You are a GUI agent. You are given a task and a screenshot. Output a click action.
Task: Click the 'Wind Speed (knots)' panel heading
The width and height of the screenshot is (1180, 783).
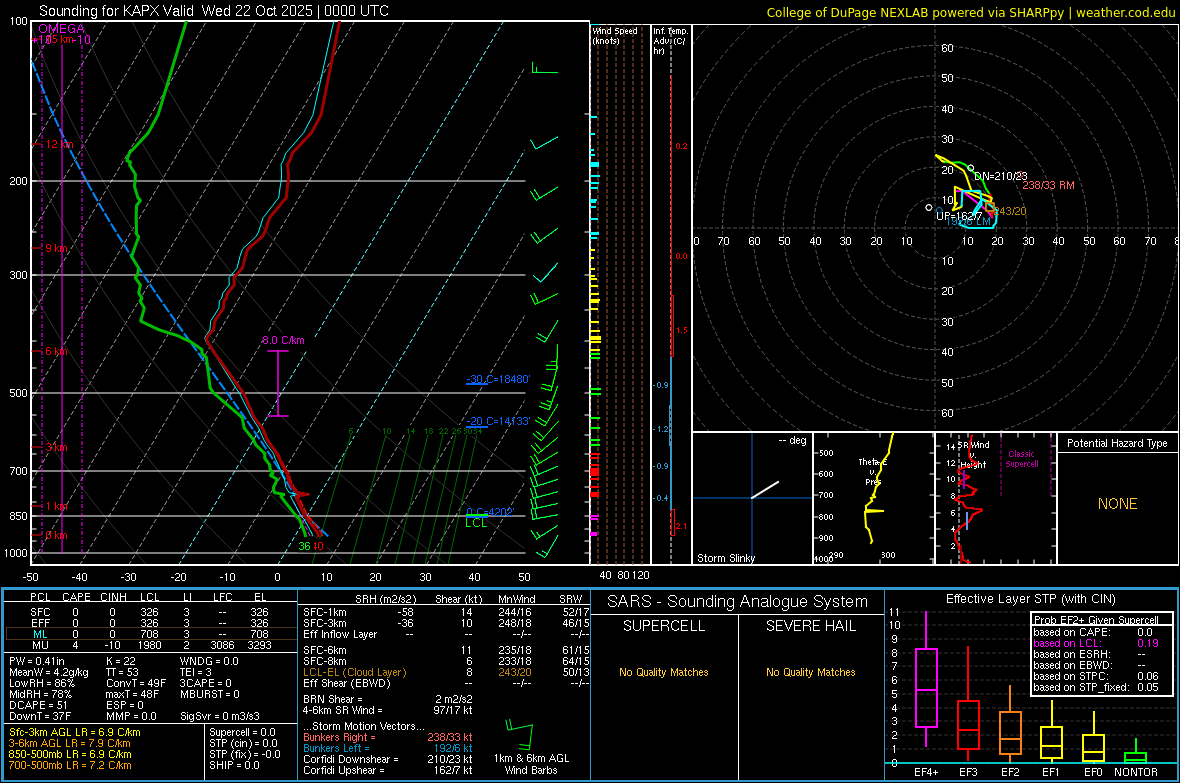pos(615,35)
